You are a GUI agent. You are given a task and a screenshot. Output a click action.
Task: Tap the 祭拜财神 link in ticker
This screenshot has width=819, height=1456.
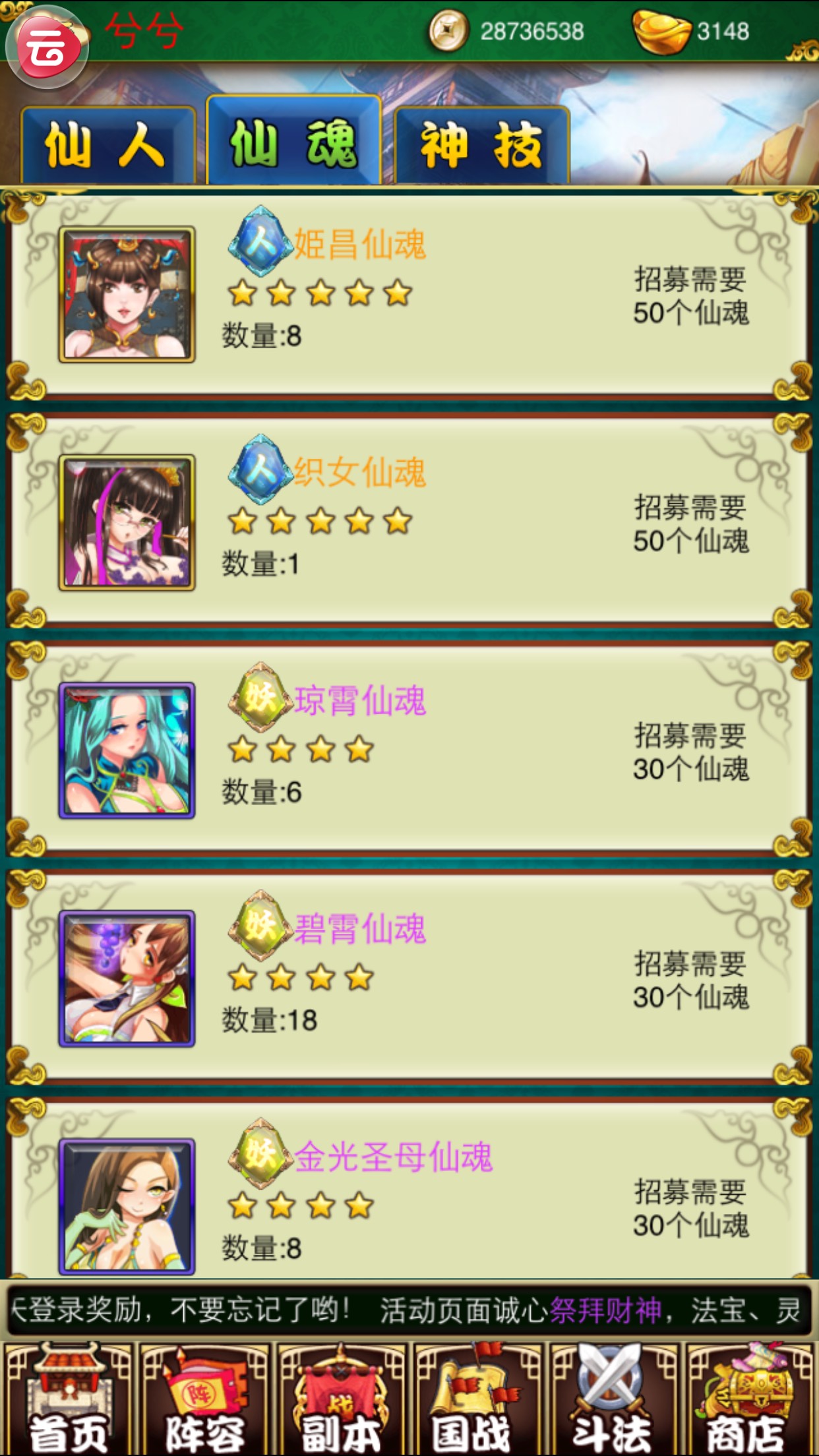tap(605, 1310)
